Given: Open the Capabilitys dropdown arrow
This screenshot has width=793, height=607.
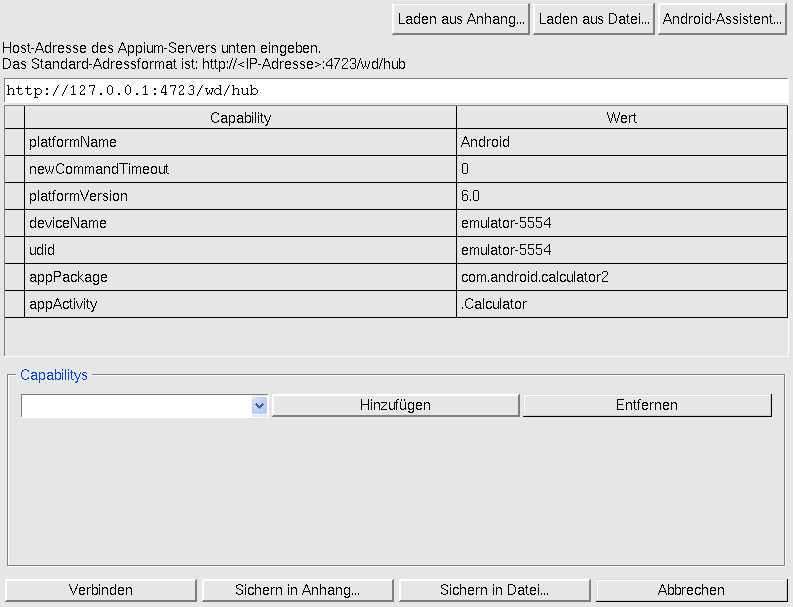Looking at the screenshot, I should [259, 405].
